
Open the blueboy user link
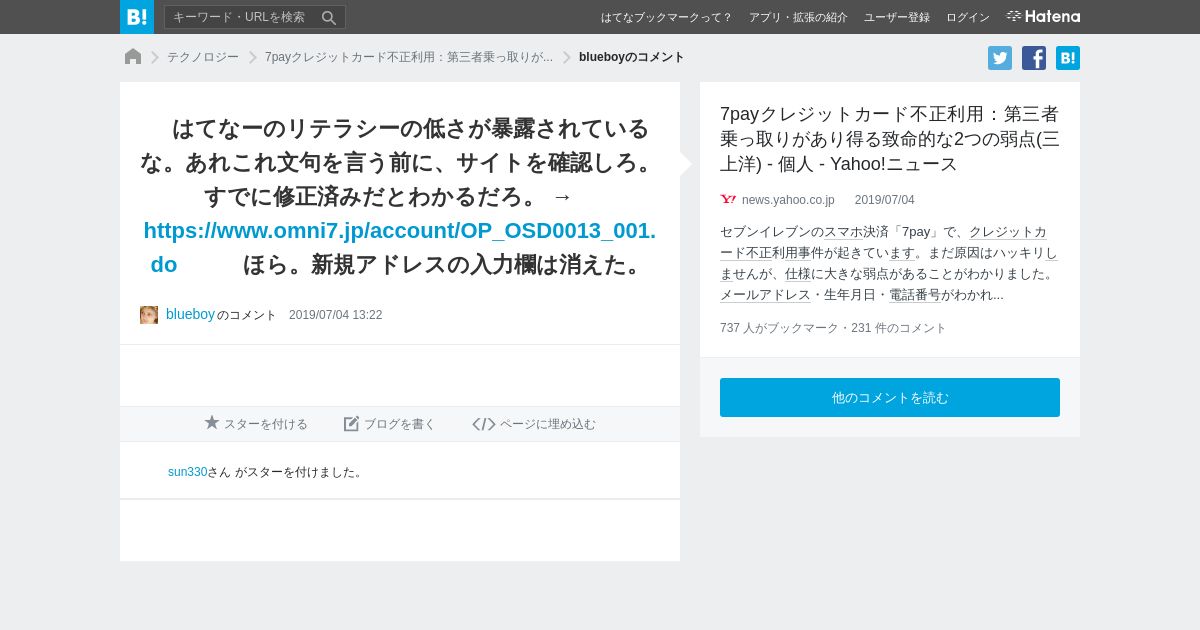tap(190, 314)
